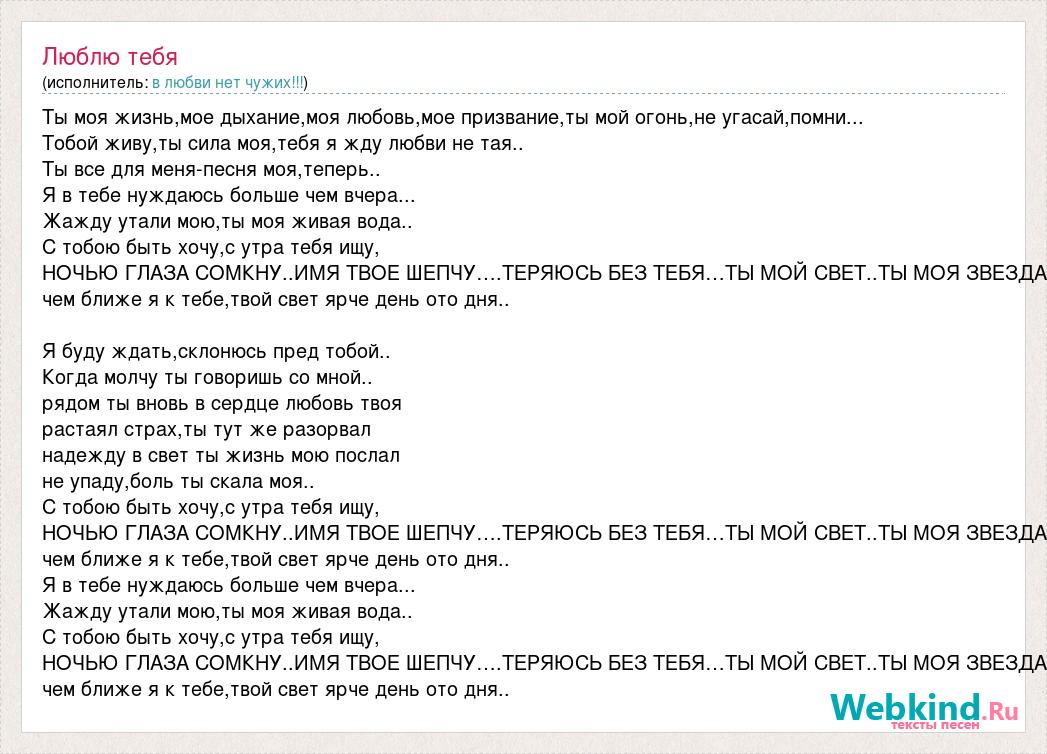Click the line "рядом ты вновь в сердце любовь твоя"
This screenshot has height=754, width=1047.
coord(222,403)
